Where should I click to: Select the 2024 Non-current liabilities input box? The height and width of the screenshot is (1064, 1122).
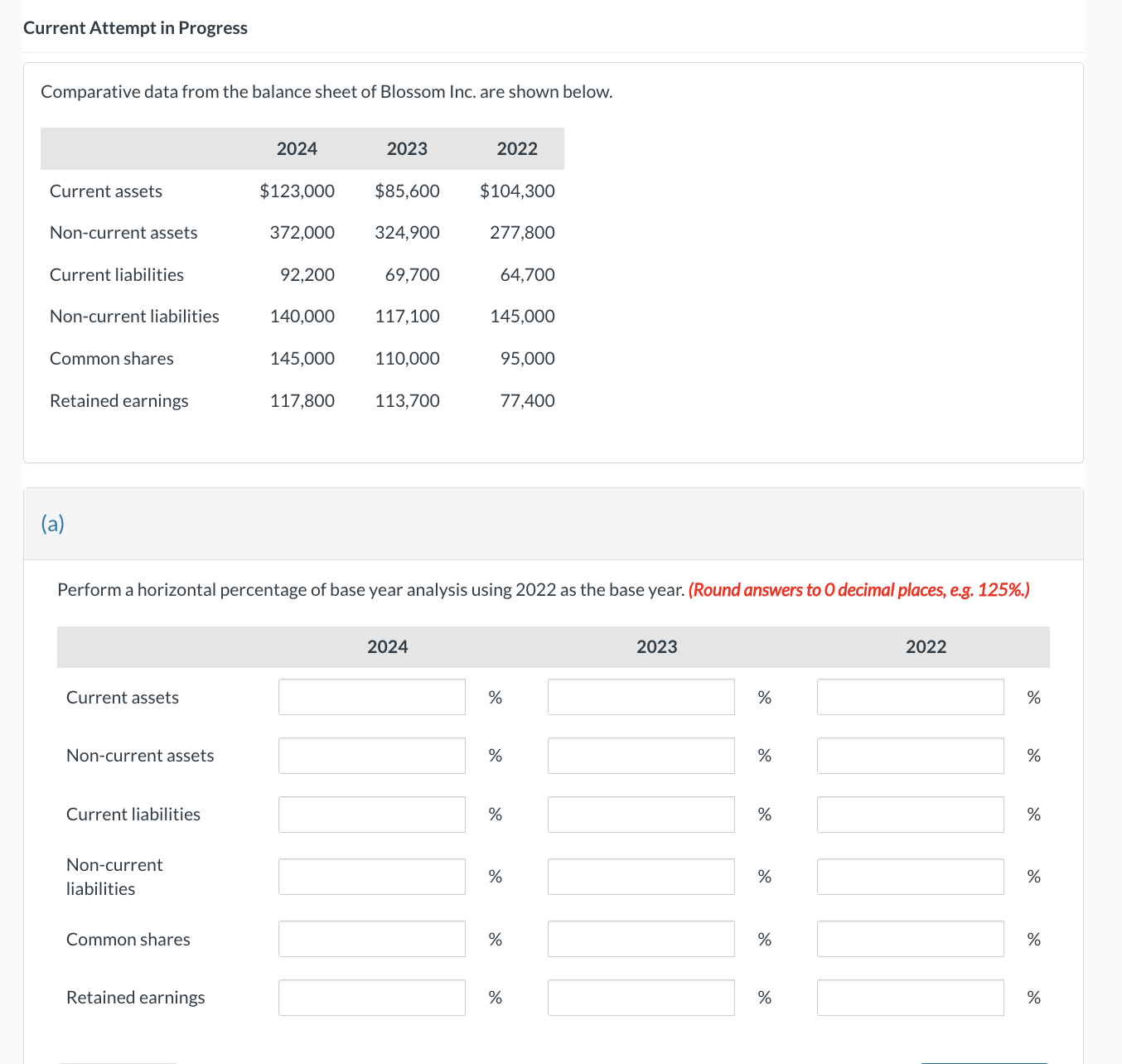(371, 876)
